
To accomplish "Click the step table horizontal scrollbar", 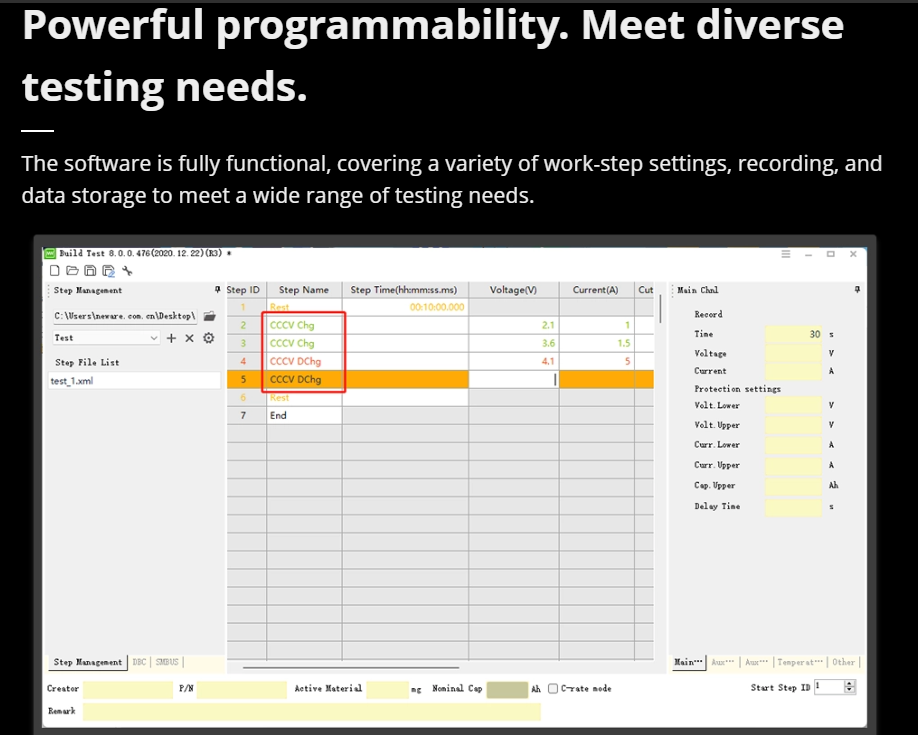I will pos(350,667).
